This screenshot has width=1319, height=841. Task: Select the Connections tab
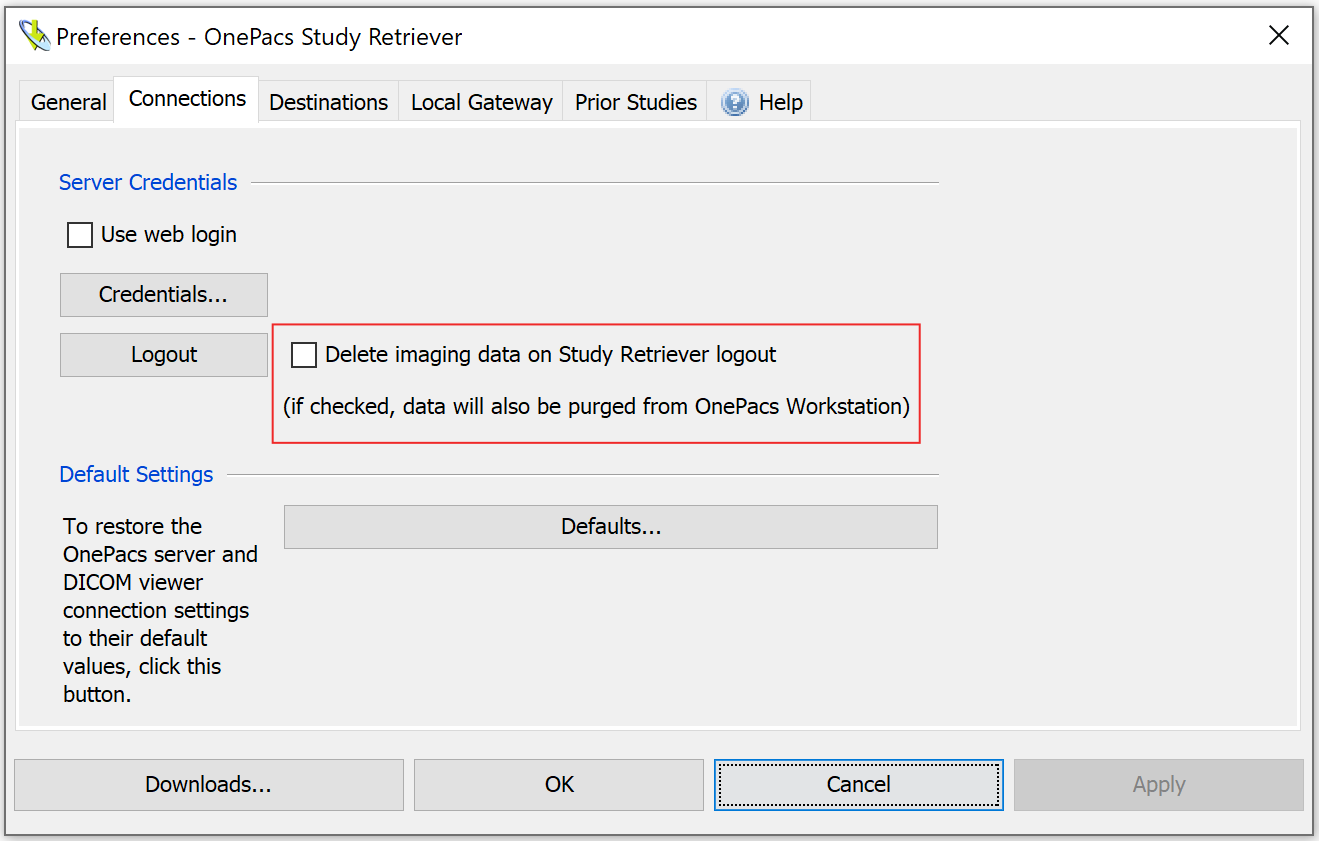tap(187, 99)
